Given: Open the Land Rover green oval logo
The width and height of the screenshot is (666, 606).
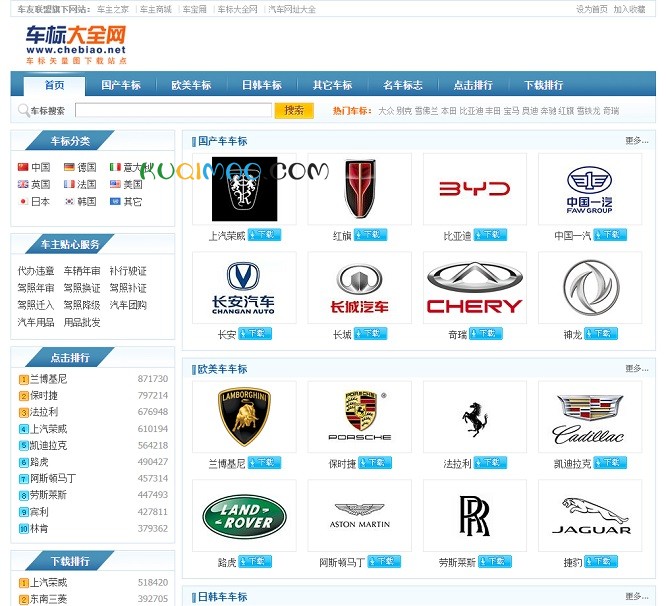Looking at the screenshot, I should tap(244, 516).
